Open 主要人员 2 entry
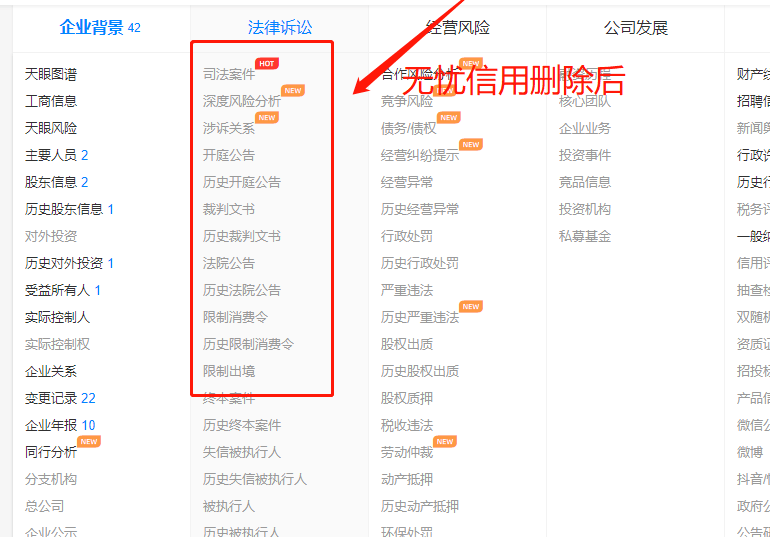Image resolution: width=770 pixels, height=537 pixels. pyautogui.click(x=56, y=156)
